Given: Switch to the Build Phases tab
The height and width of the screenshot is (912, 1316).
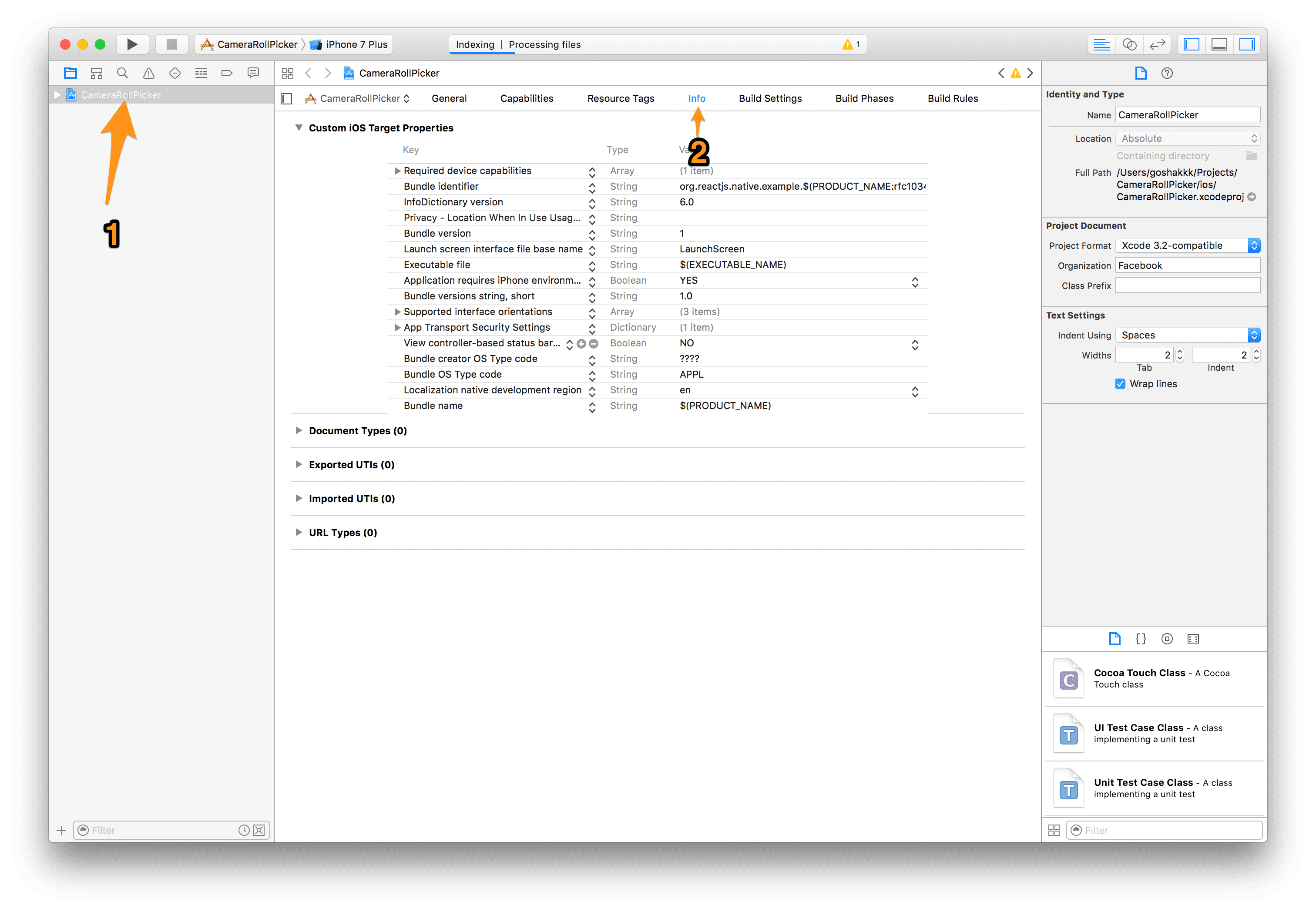Looking at the screenshot, I should [x=865, y=99].
